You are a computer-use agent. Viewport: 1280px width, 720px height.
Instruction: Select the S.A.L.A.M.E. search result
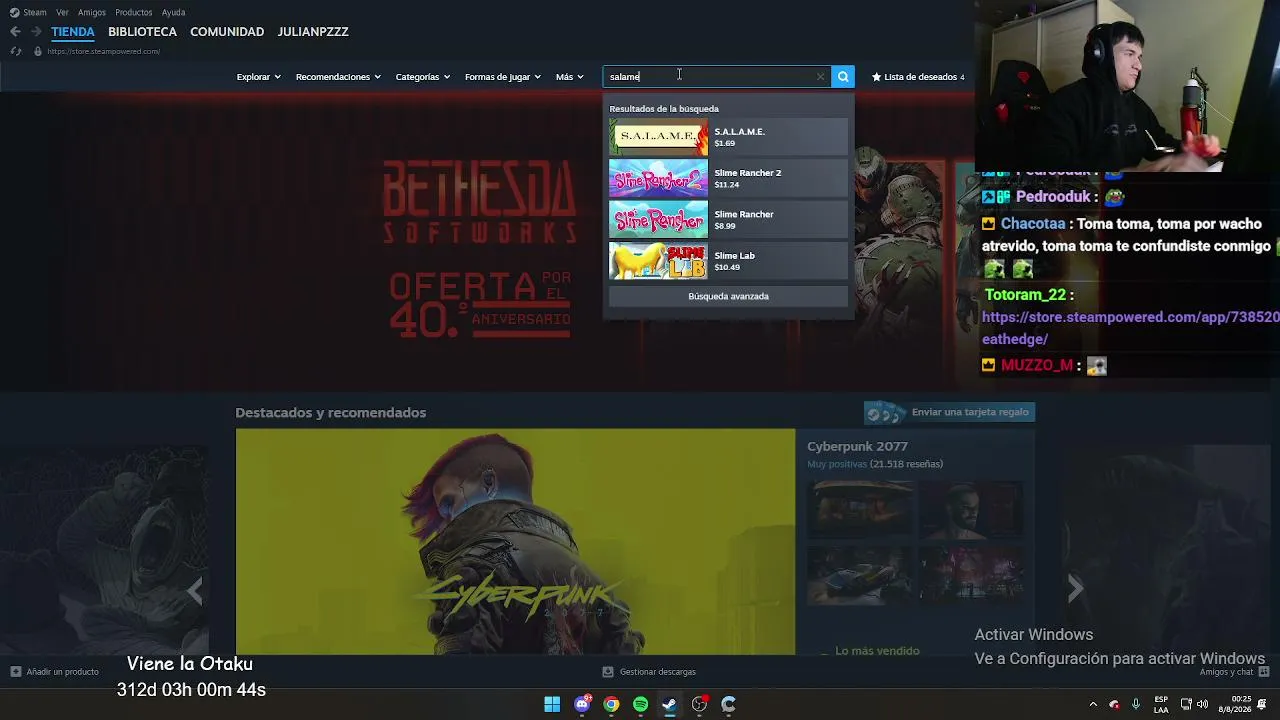(x=728, y=137)
